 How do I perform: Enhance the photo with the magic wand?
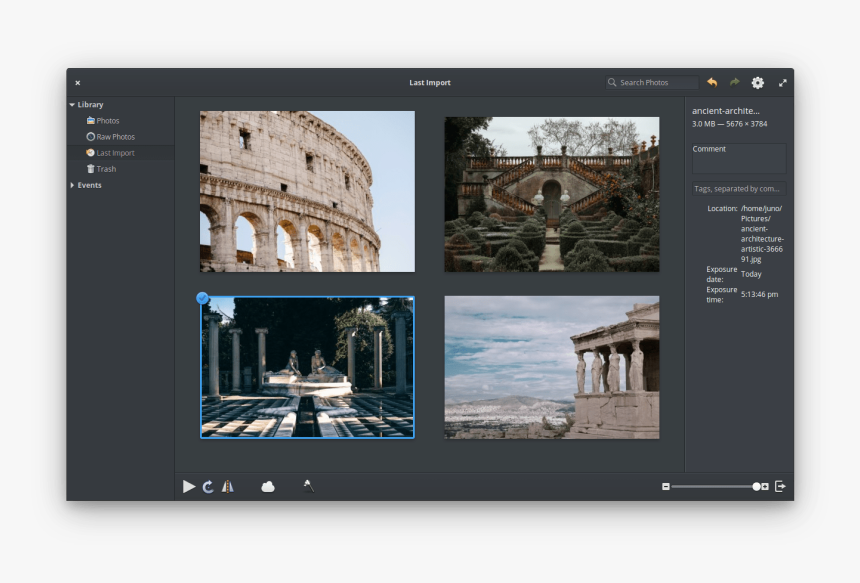(307, 486)
